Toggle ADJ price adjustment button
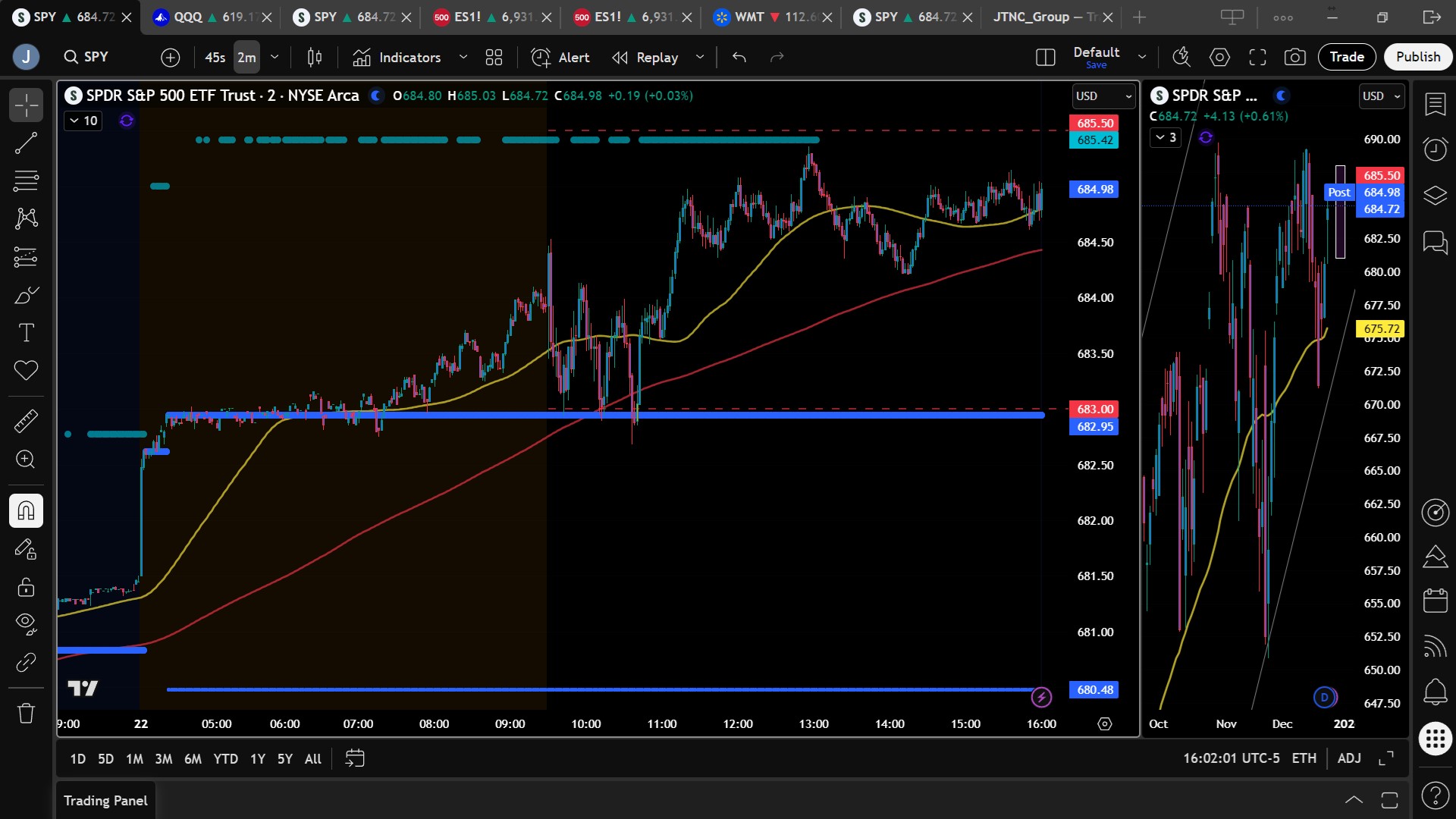This screenshot has height=819, width=1456. click(x=1349, y=758)
